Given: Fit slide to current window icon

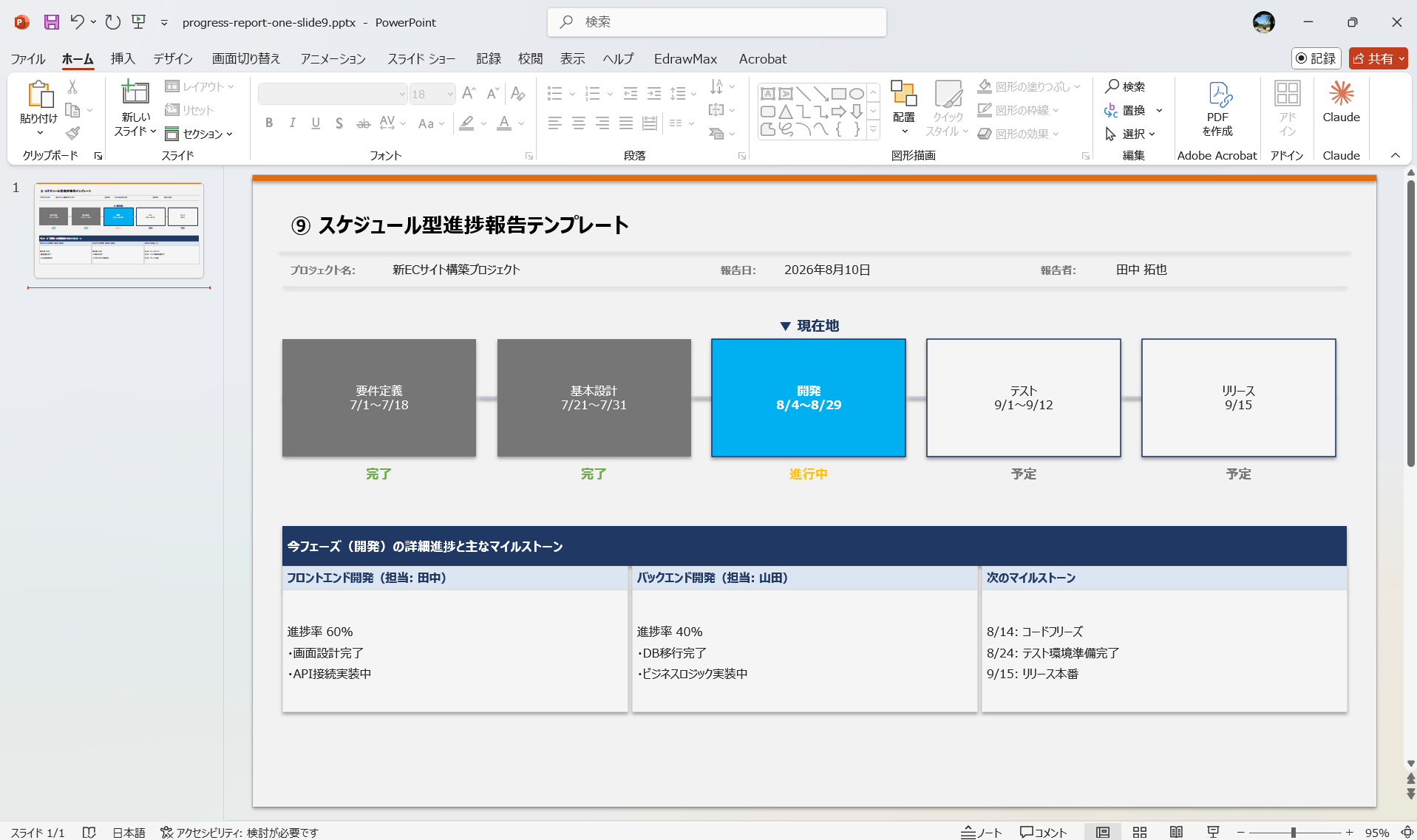Looking at the screenshot, I should [x=1407, y=832].
